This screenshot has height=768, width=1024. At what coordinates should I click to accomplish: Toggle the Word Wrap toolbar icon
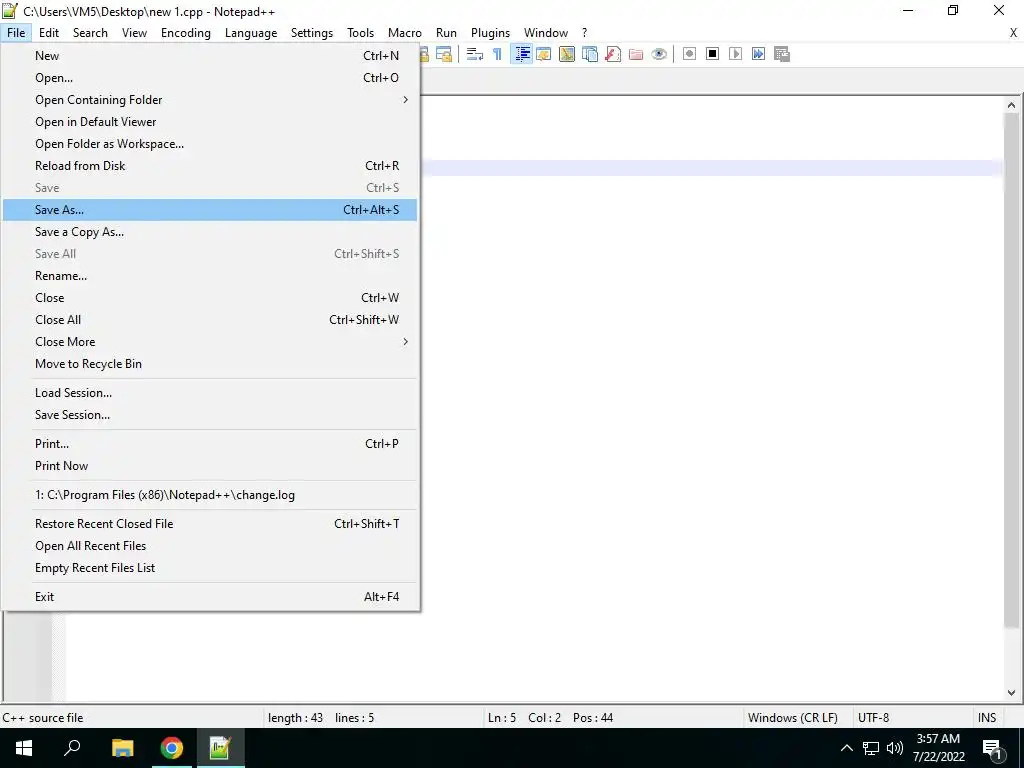pos(475,54)
